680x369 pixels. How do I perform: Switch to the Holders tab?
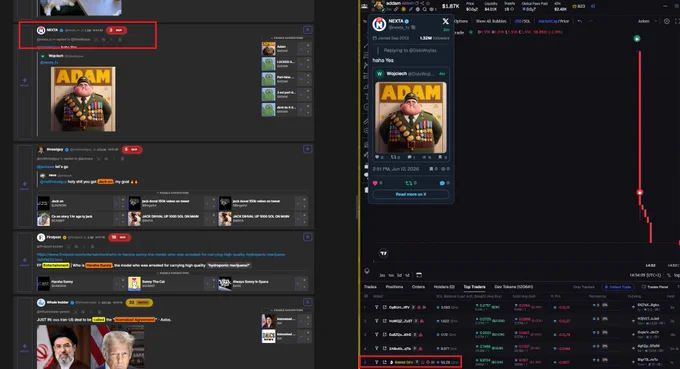[x=444, y=287]
